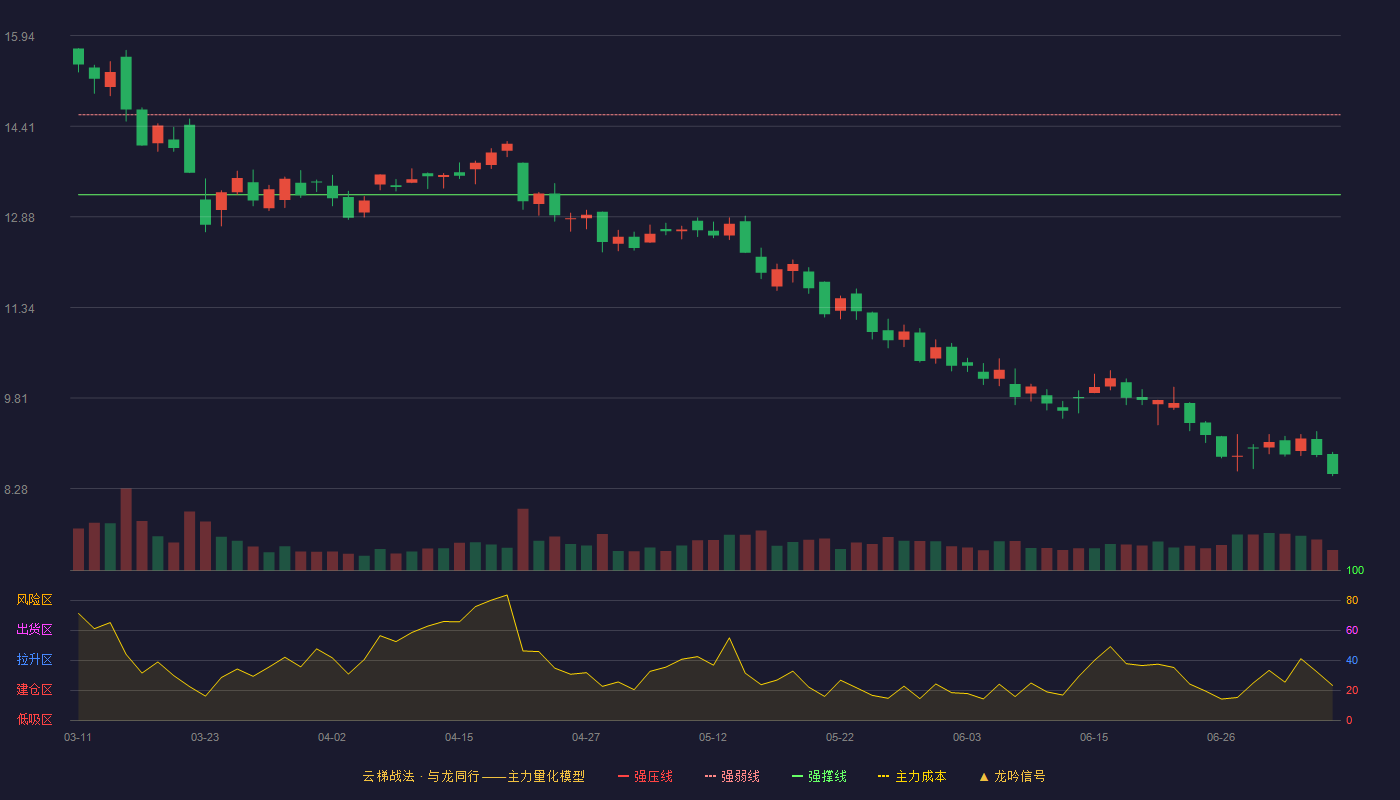Click the 强弱线 dotted pink legend icon
1400x800 pixels.
[x=711, y=776]
